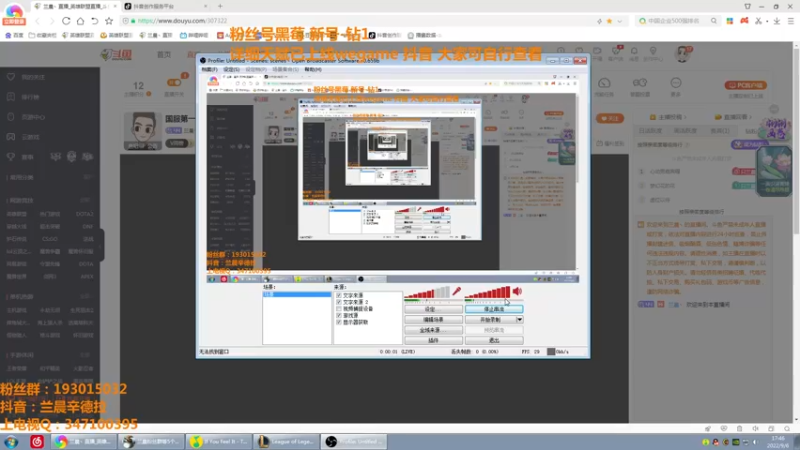Open the Douyu user avatar menu
Image resolution: width=800 pixels, height=450 pixels.
[682, 53]
